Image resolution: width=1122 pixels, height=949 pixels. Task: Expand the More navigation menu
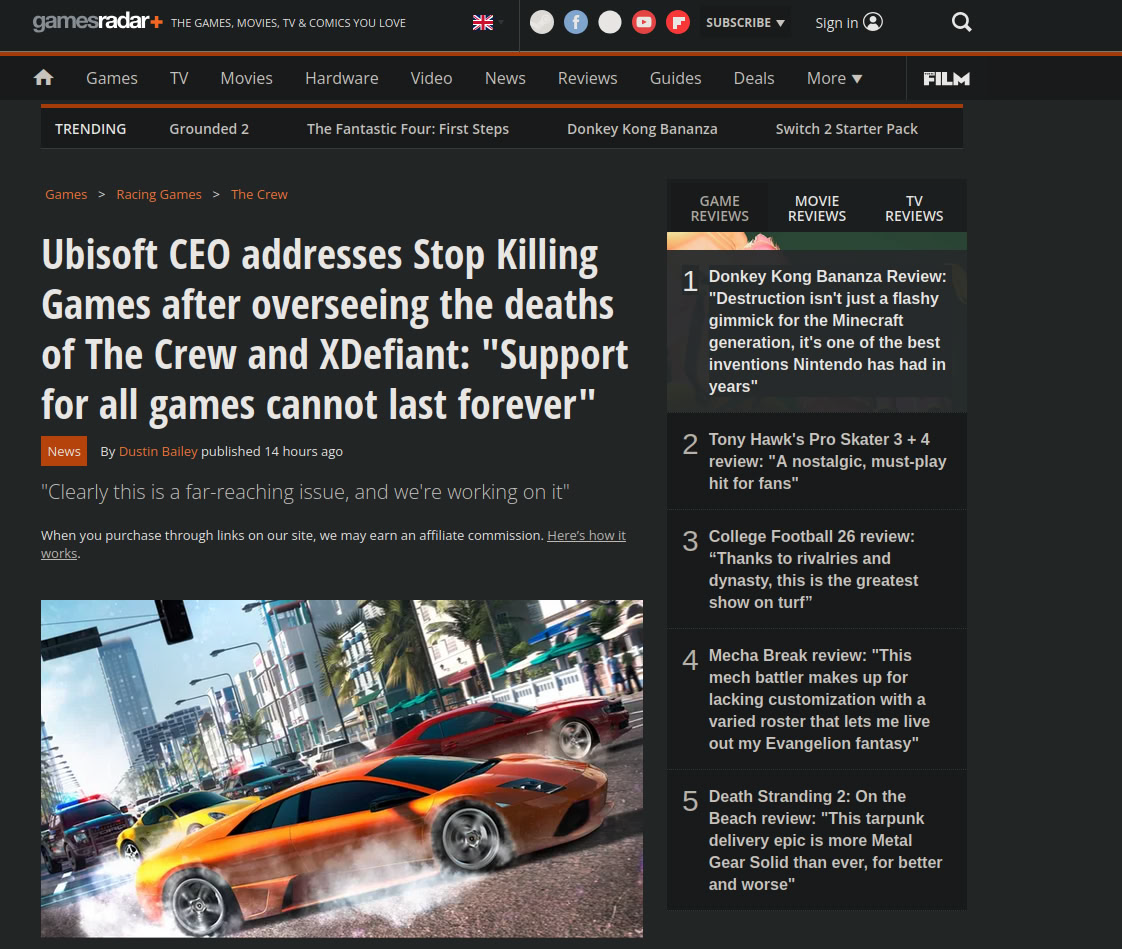click(x=834, y=78)
